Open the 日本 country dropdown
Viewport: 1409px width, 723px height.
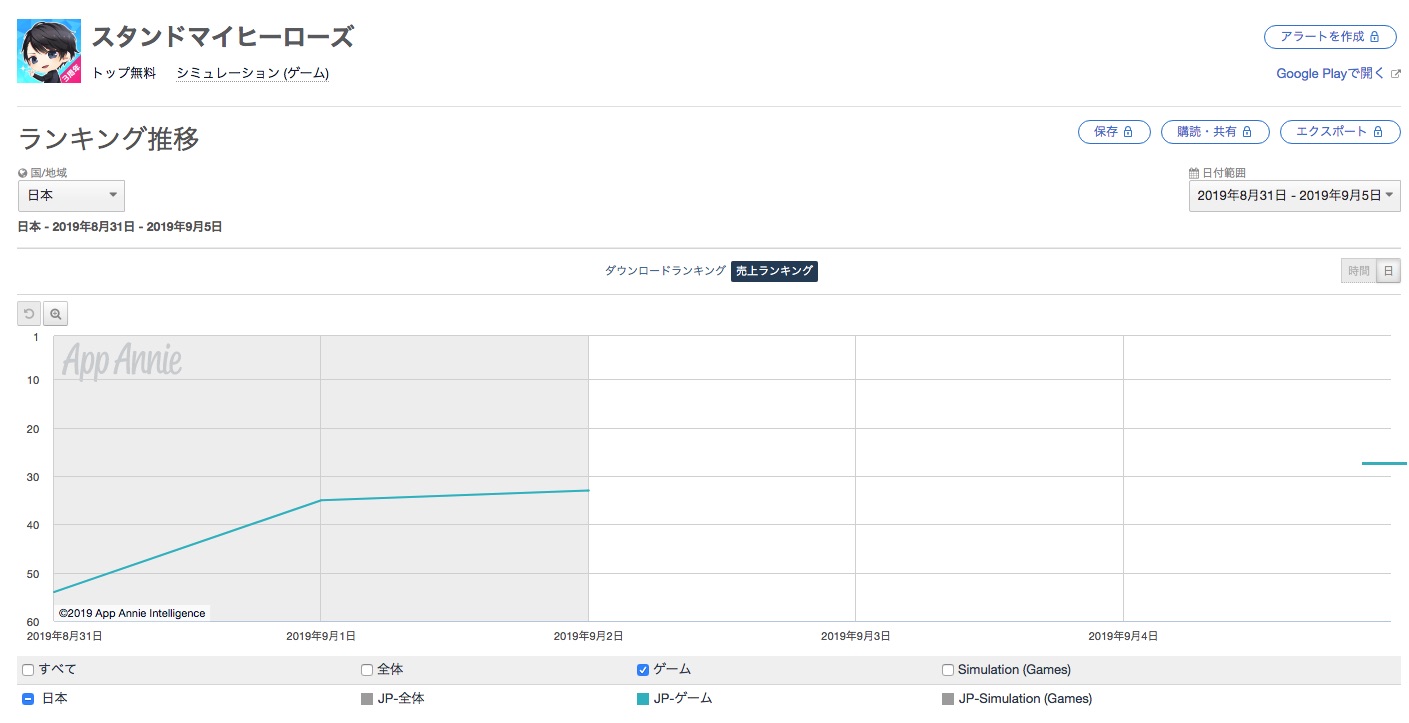coord(71,196)
